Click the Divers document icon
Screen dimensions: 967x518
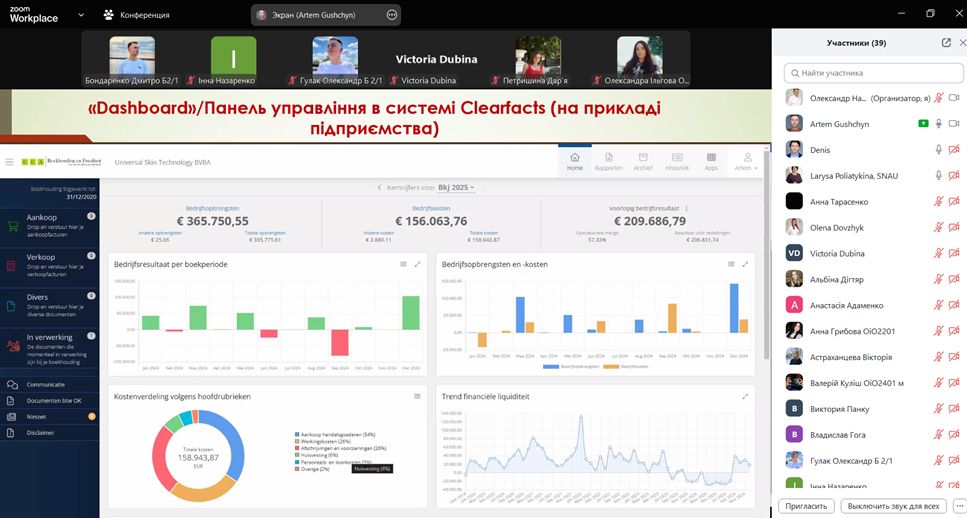(11, 305)
